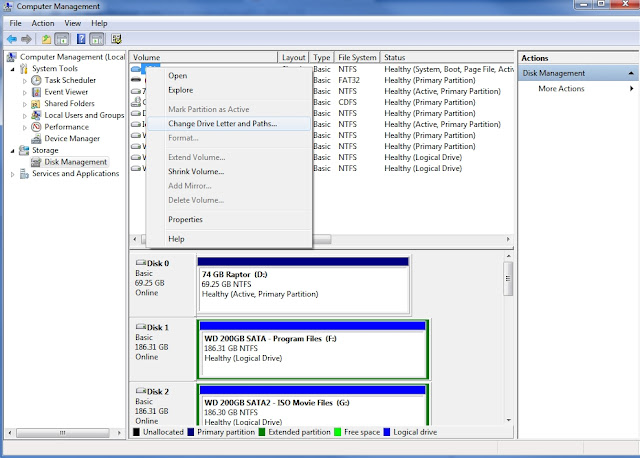Image resolution: width=640 pixels, height=458 pixels.
Task: Select the WD 200GB SATA Program Files partition
Action: coord(313,349)
